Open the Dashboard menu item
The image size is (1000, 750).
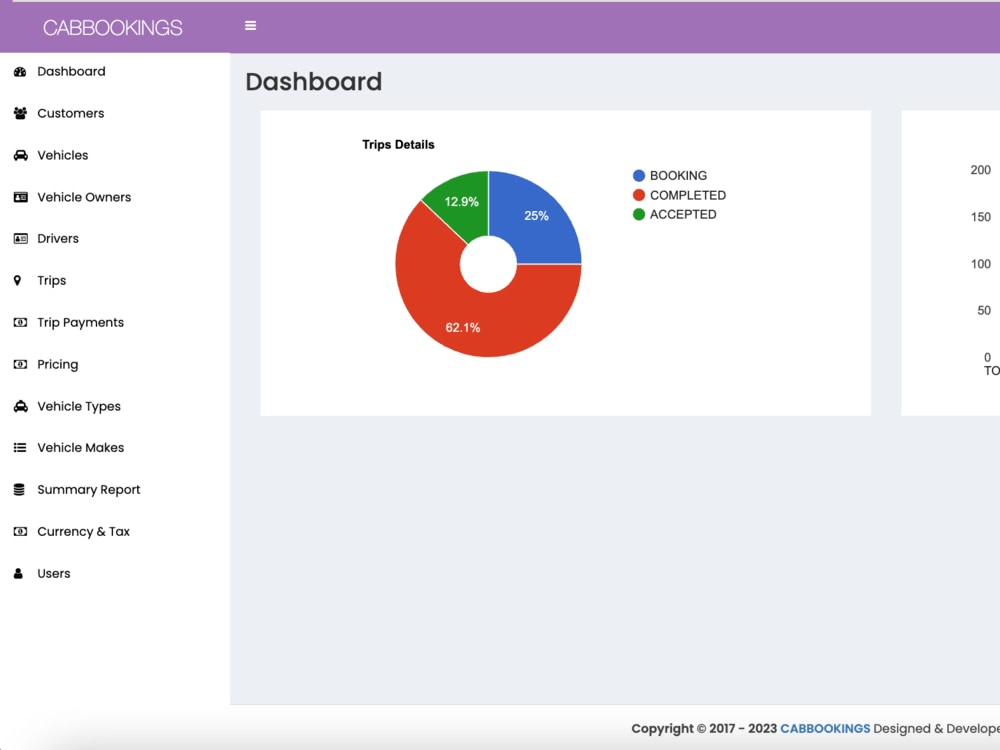point(71,71)
